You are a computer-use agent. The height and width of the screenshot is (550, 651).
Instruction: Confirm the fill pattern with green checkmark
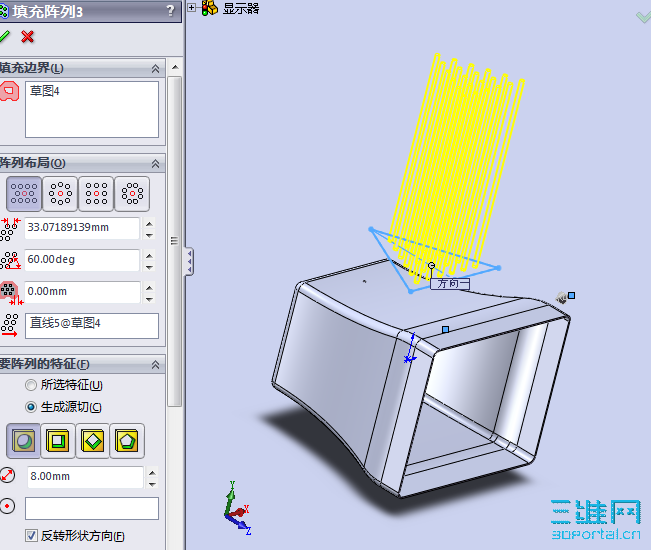click(4, 37)
